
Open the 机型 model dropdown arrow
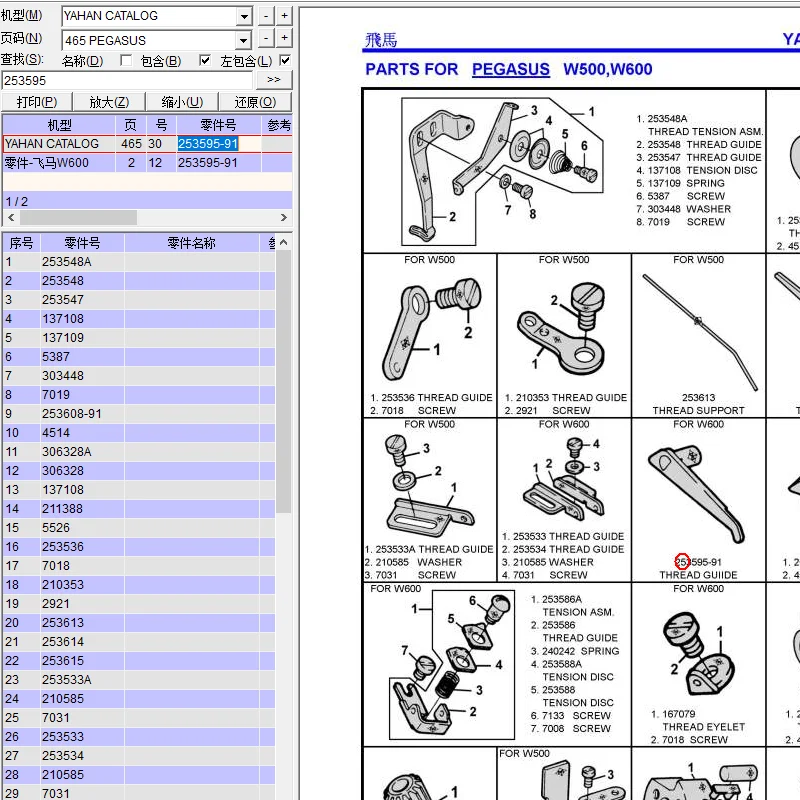(x=244, y=16)
